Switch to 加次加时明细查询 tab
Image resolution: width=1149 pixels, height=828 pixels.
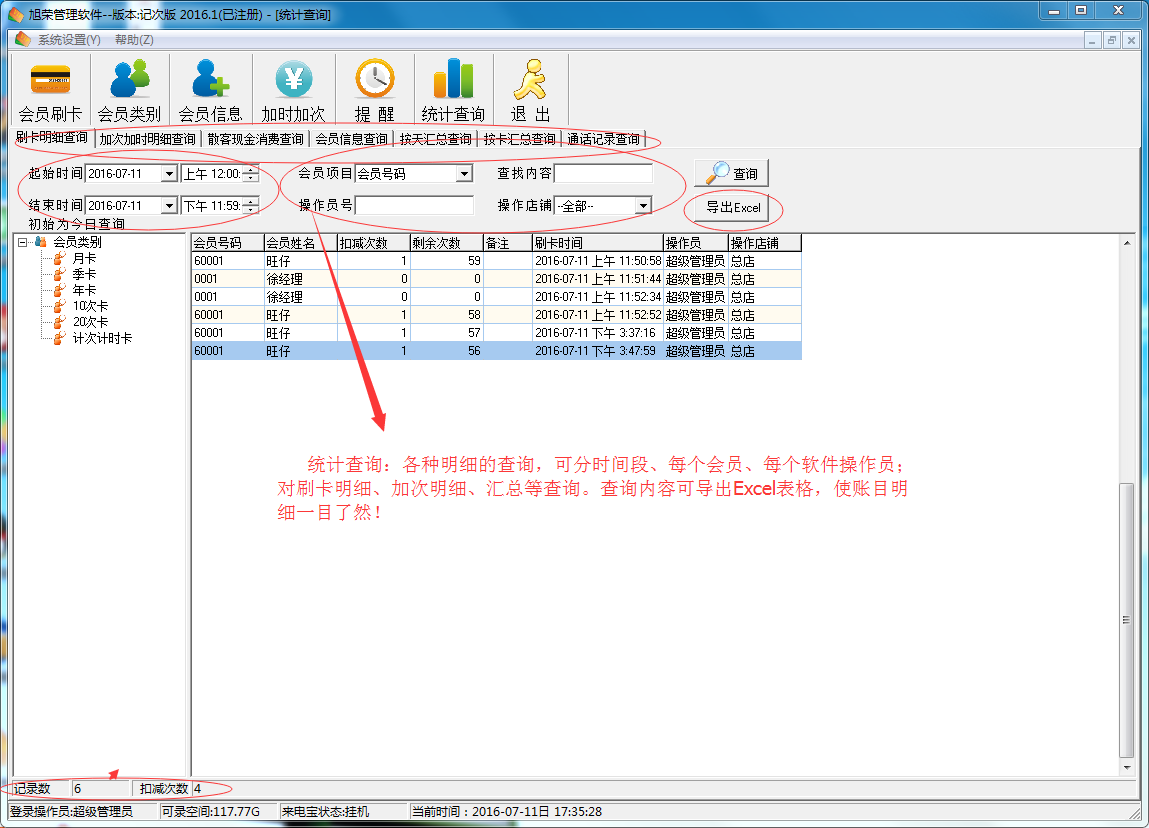(147, 139)
